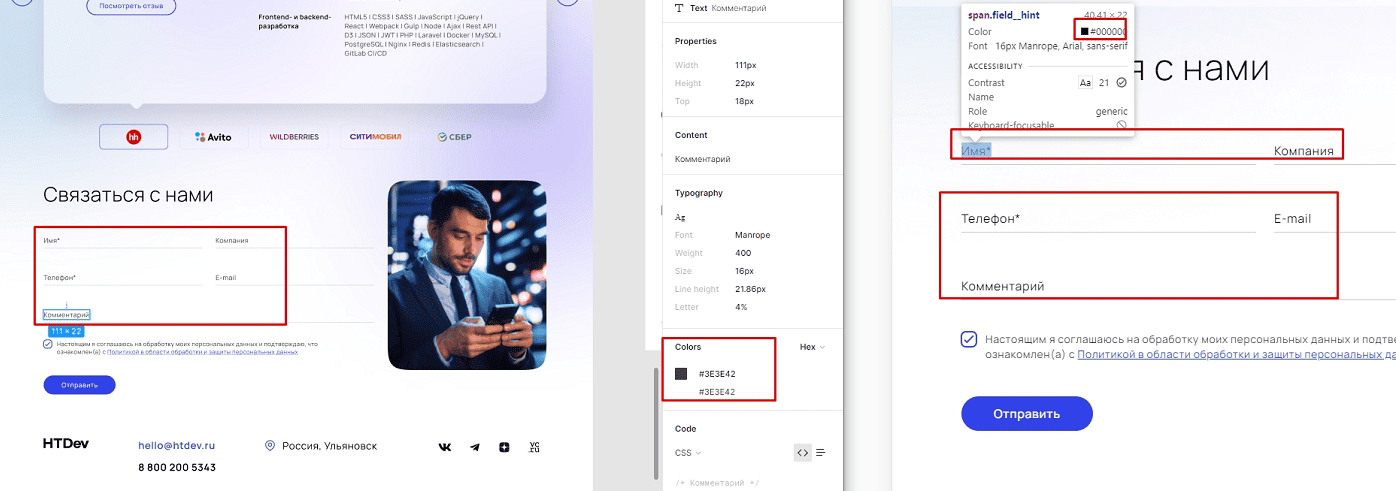
Task: Click the list view icon in Code section
Action: [821, 452]
